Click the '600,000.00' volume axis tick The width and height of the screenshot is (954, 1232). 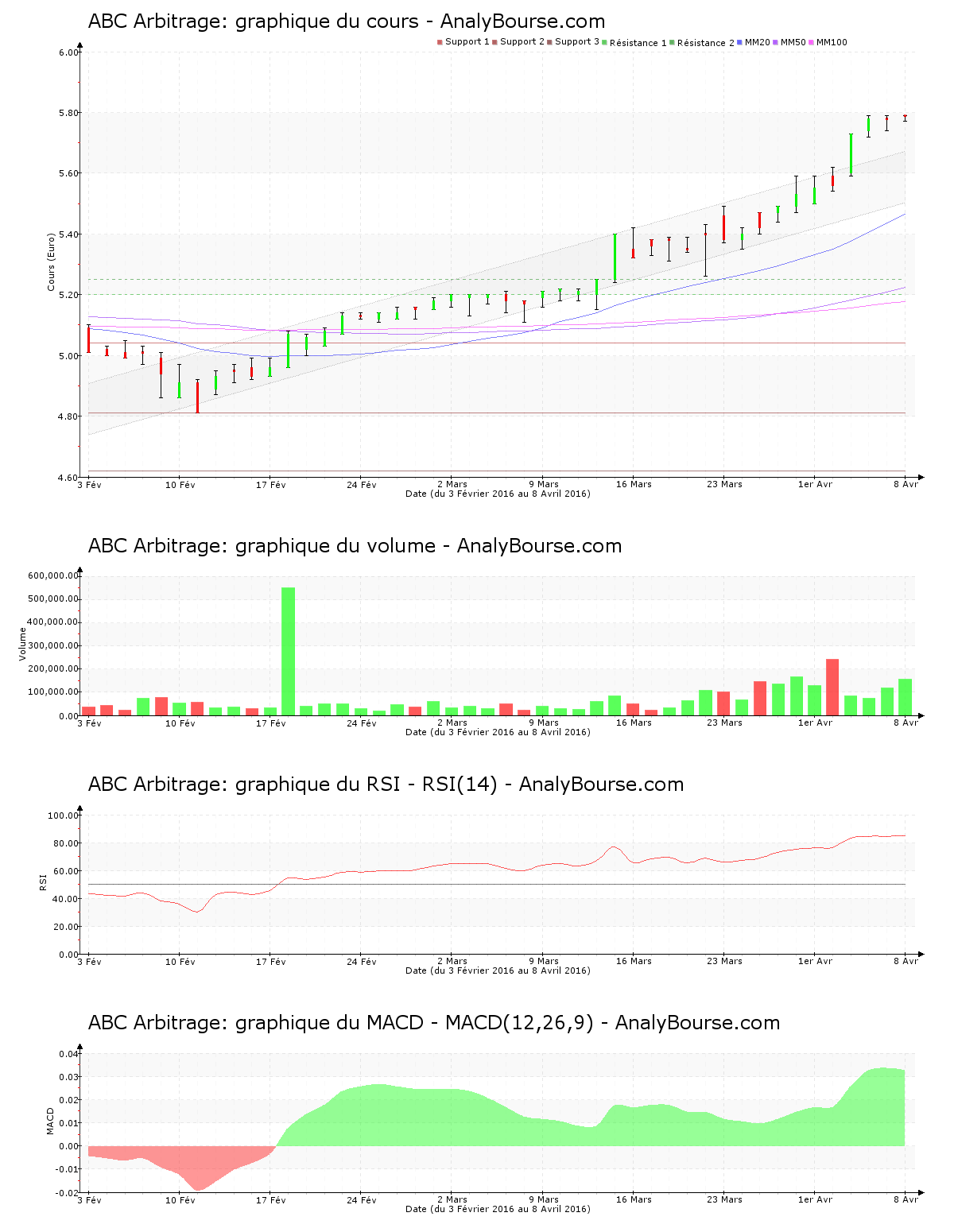pyautogui.click(x=53, y=575)
